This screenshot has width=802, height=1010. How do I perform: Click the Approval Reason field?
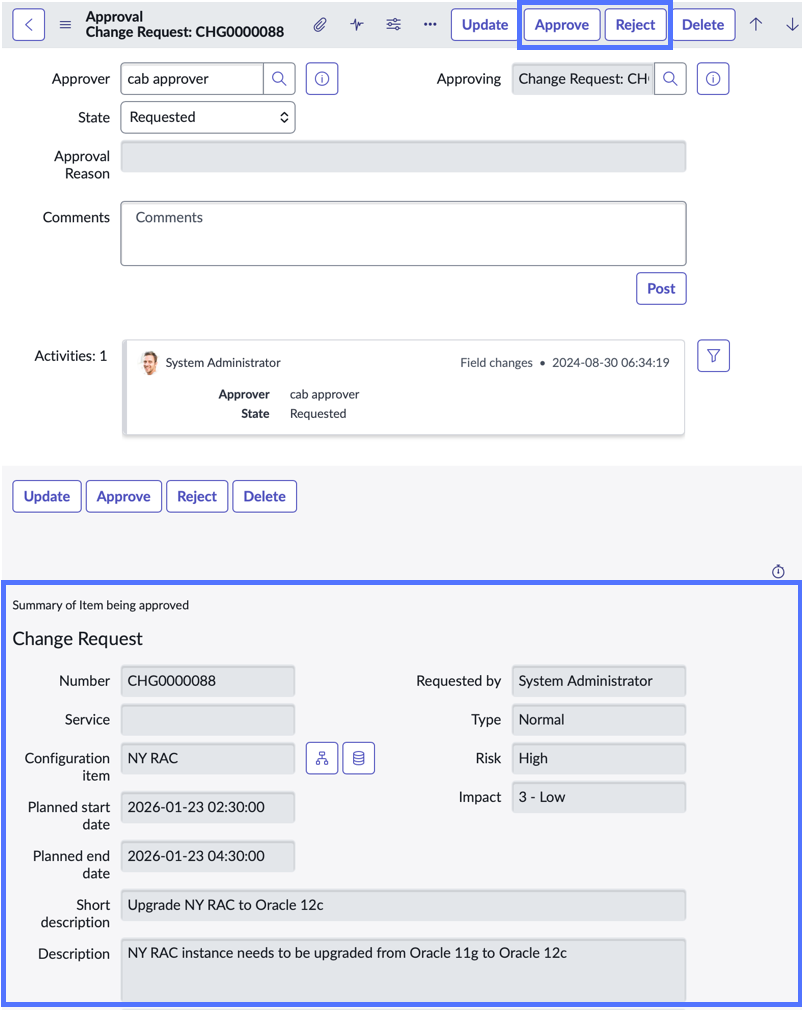click(403, 157)
